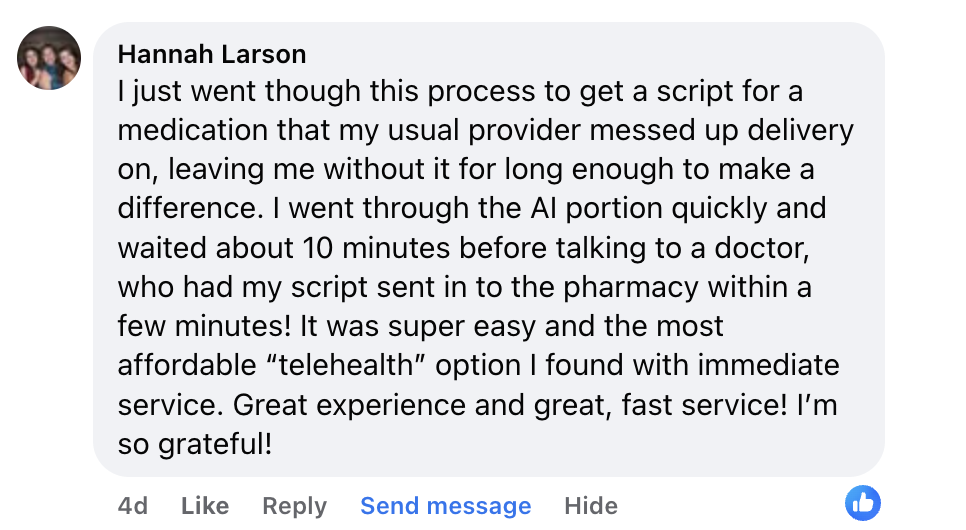The image size is (966, 530).
Task: Click the commenter's round avatar image
Action: point(49,58)
